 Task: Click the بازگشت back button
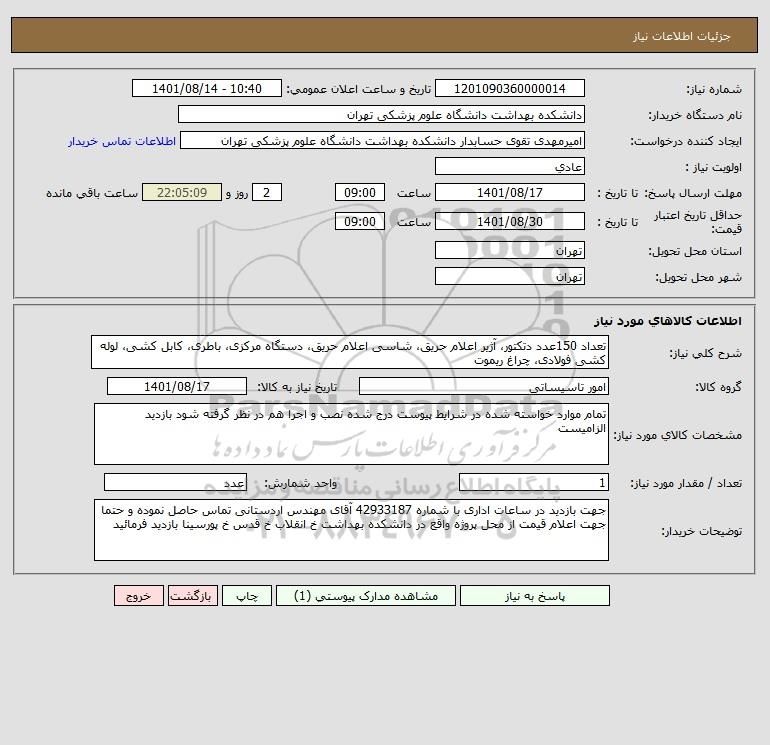tap(192, 596)
